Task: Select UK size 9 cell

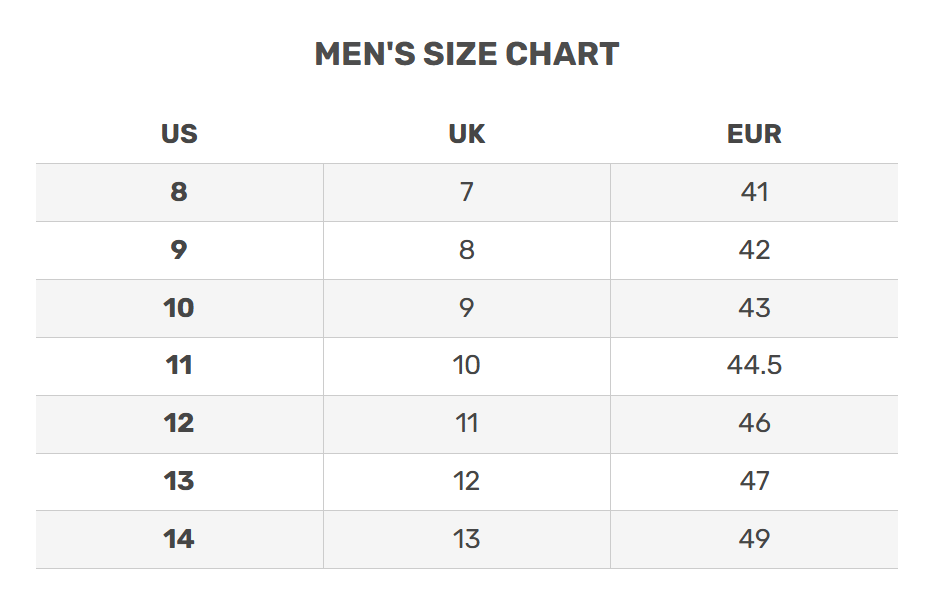Action: coord(467,308)
